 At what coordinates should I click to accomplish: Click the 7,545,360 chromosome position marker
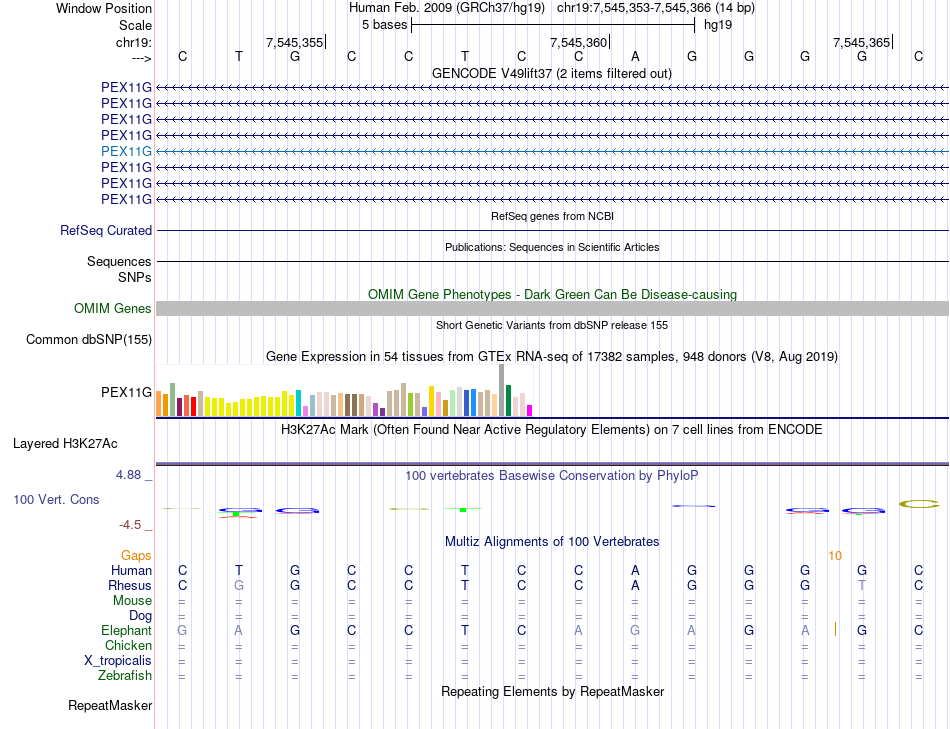click(579, 42)
